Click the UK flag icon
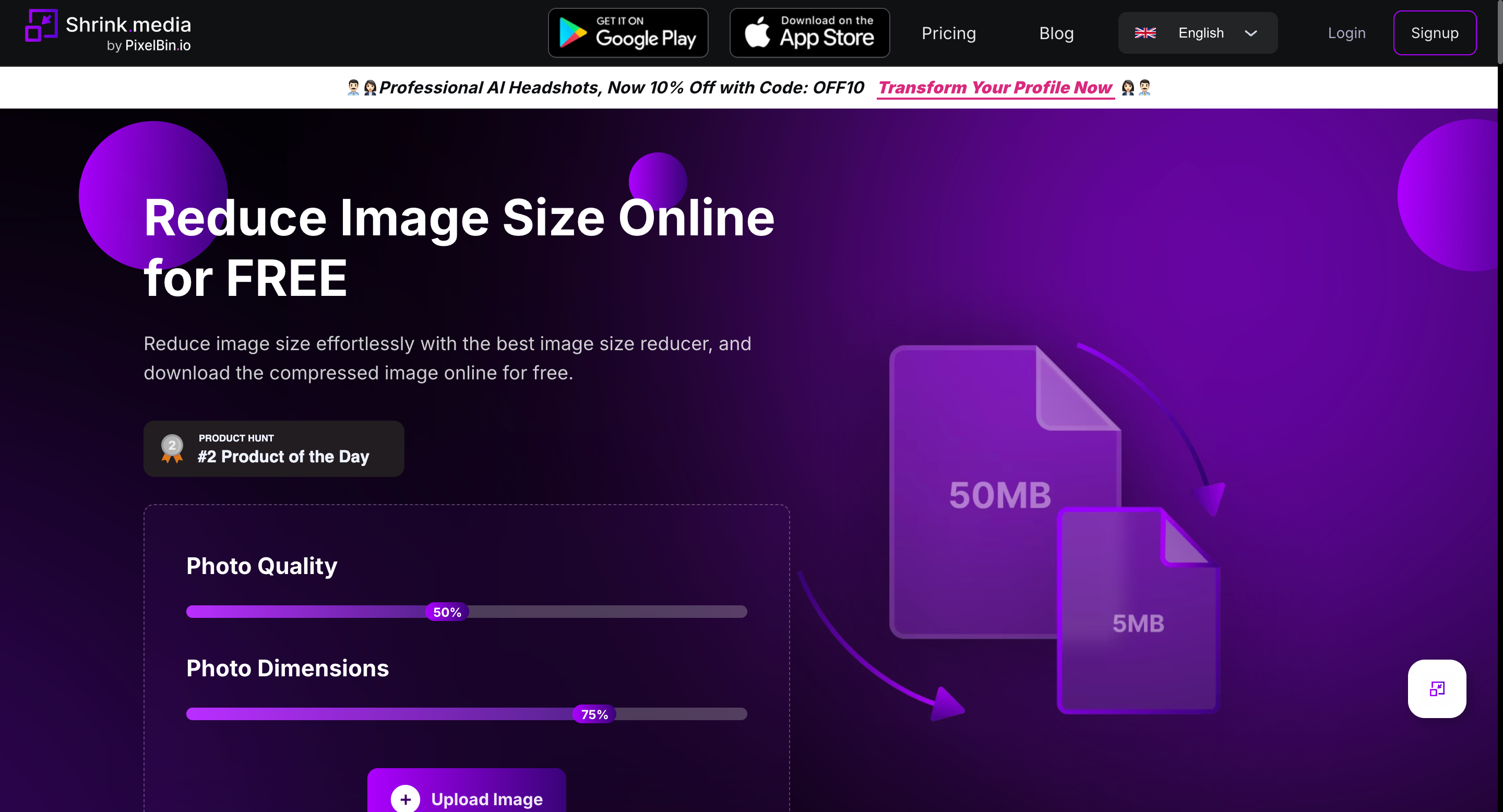The width and height of the screenshot is (1503, 812). coord(1145,33)
